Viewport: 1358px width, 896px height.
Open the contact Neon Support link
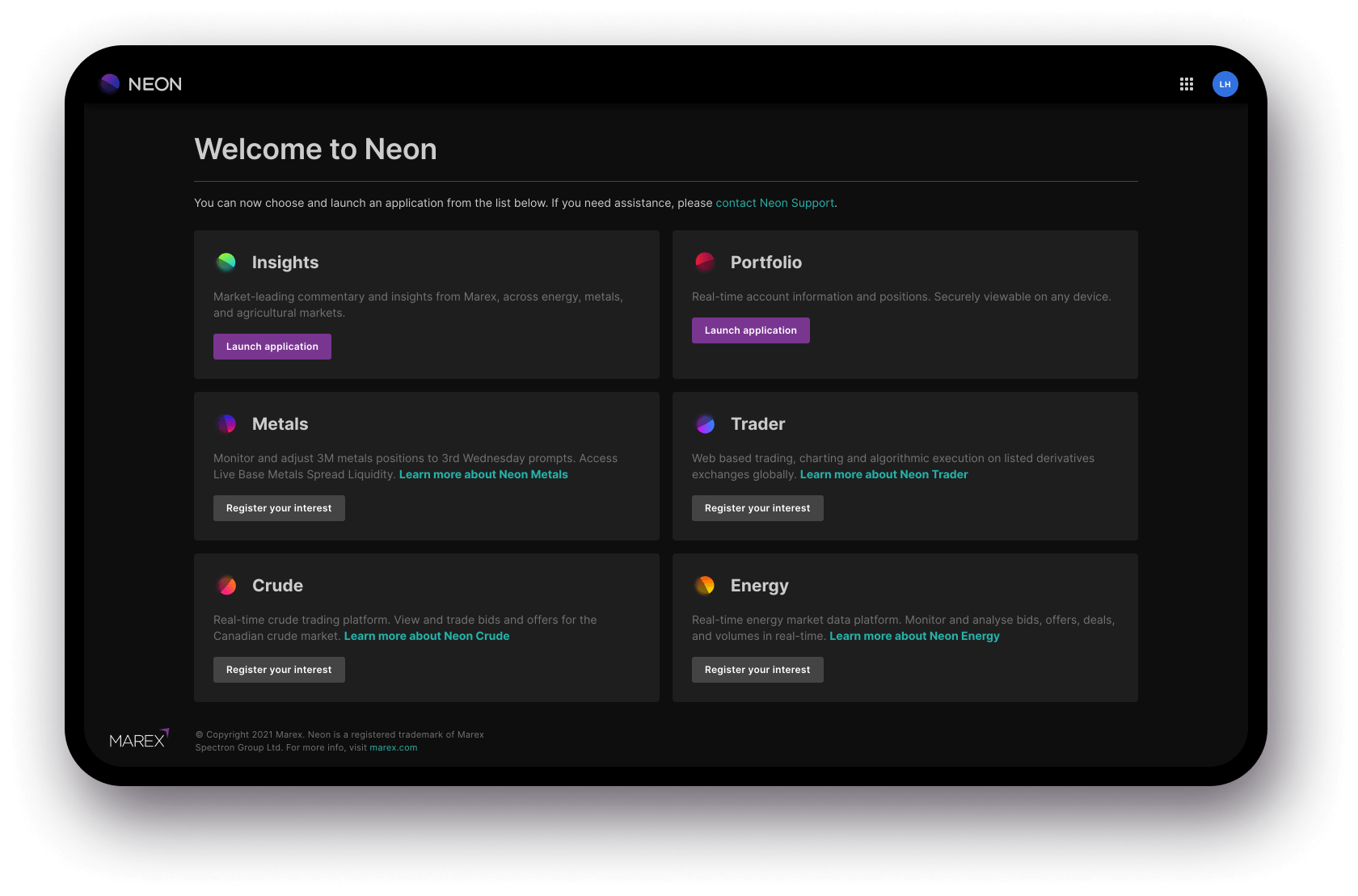775,203
